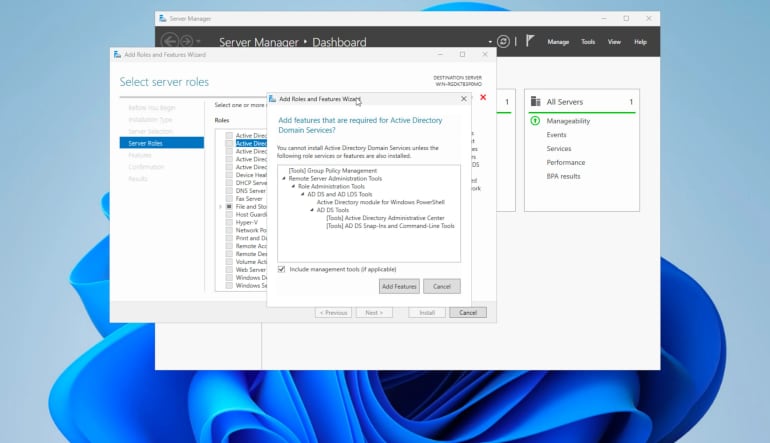Open the Tools menu
This screenshot has width=770, height=443.
pos(588,42)
